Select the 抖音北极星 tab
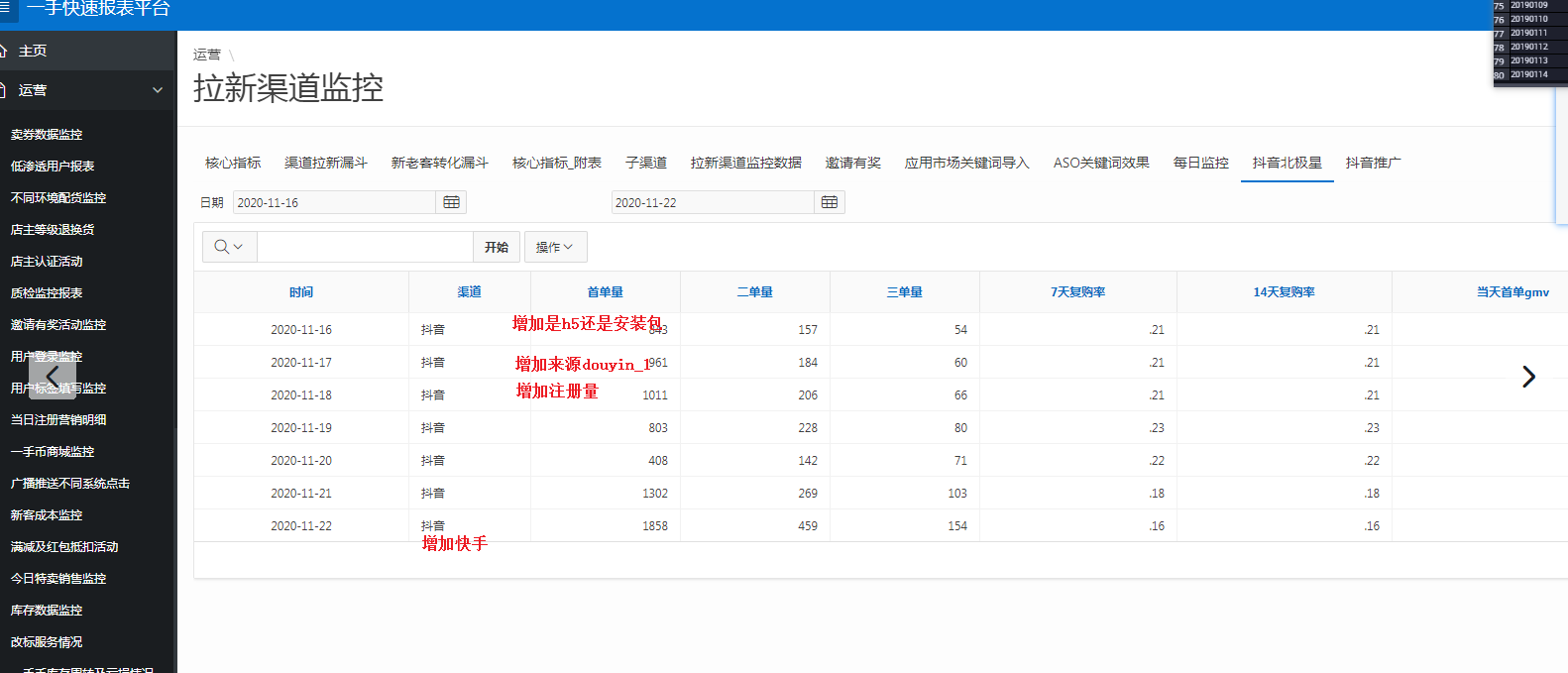The height and width of the screenshot is (673, 1568). click(1288, 163)
